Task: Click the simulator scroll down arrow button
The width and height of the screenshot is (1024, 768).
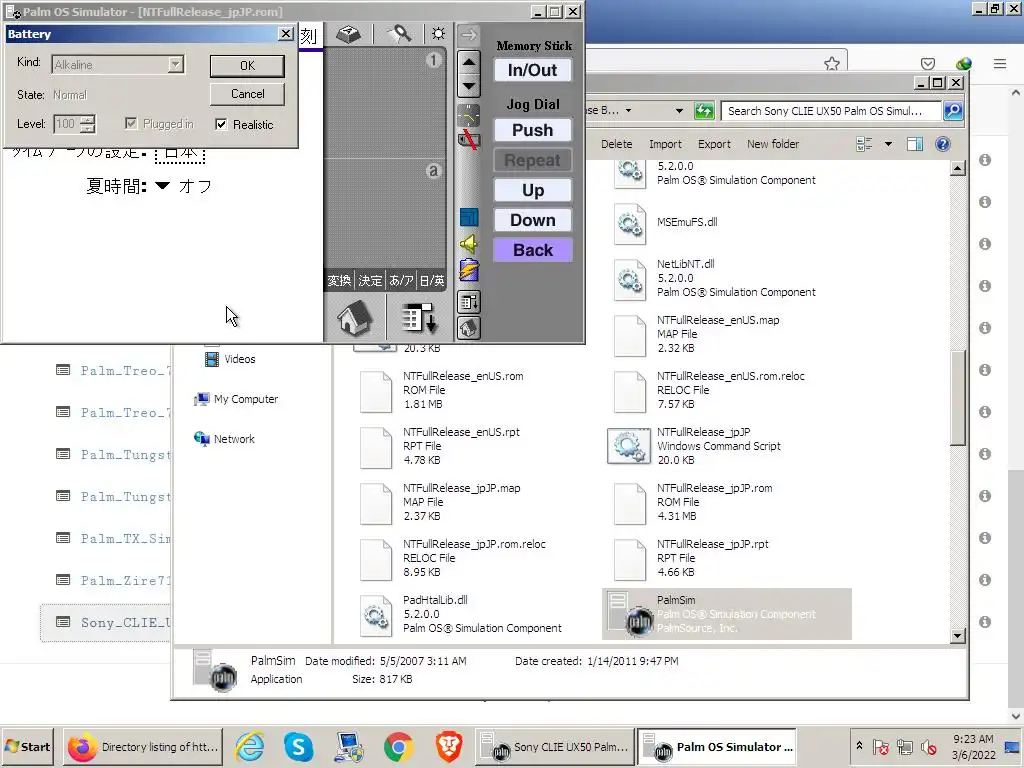Action: [x=468, y=86]
